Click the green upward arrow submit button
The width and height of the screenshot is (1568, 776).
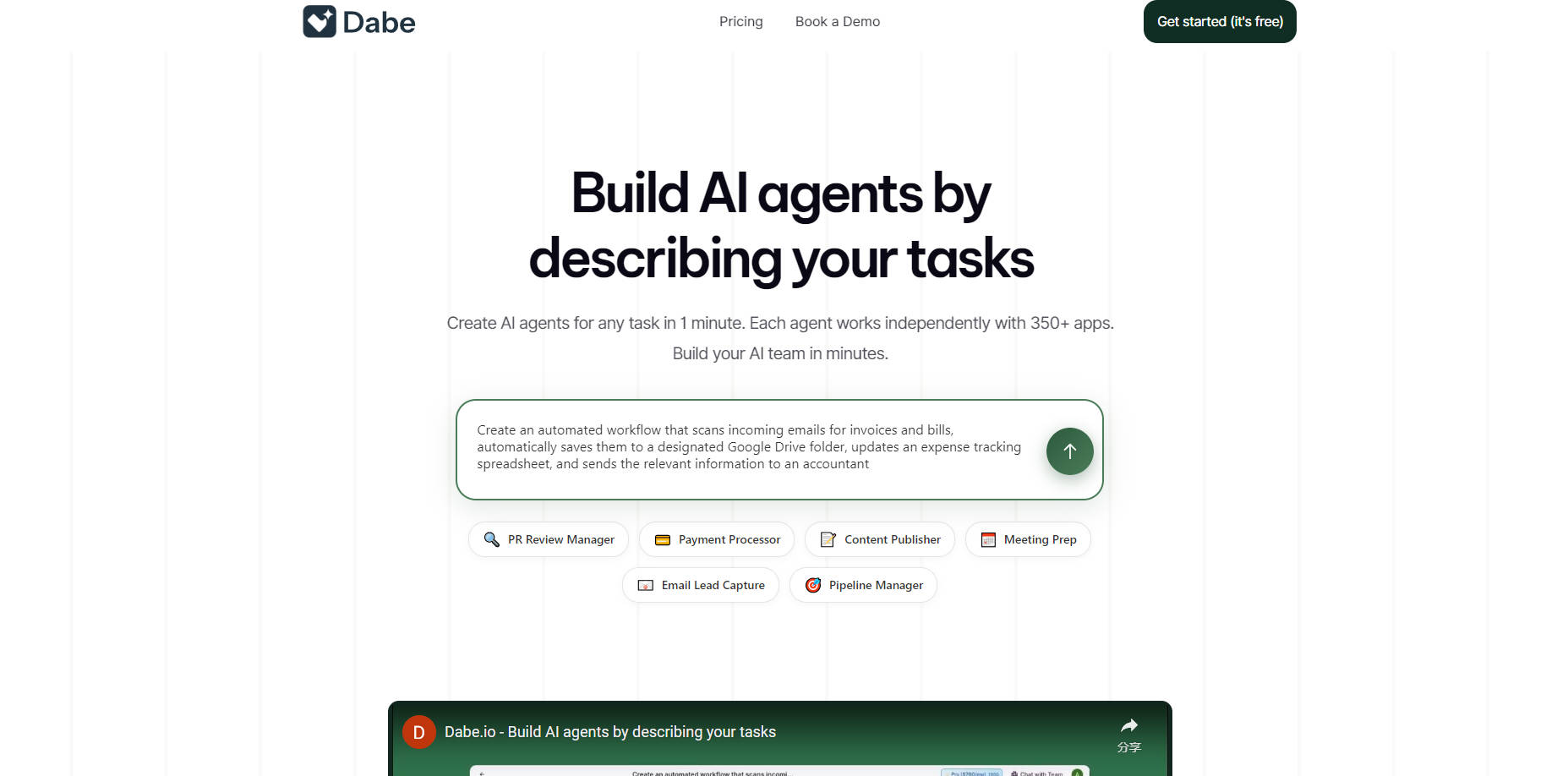[x=1069, y=451]
